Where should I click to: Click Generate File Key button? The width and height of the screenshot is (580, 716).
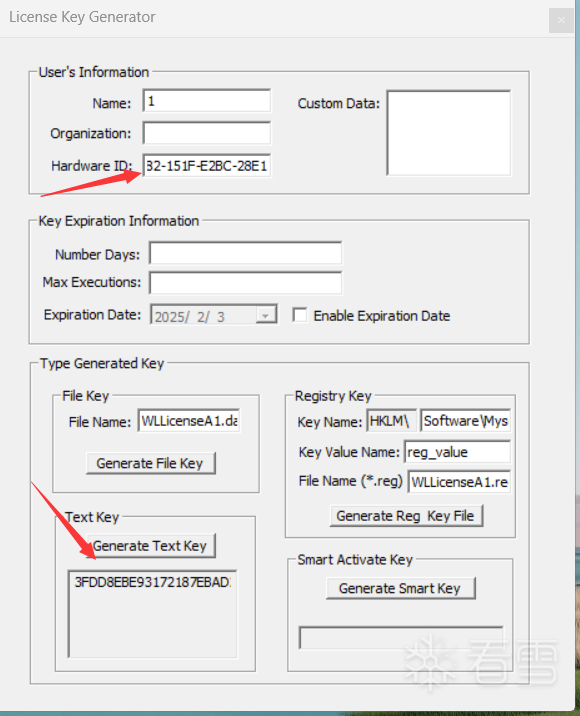click(x=150, y=463)
